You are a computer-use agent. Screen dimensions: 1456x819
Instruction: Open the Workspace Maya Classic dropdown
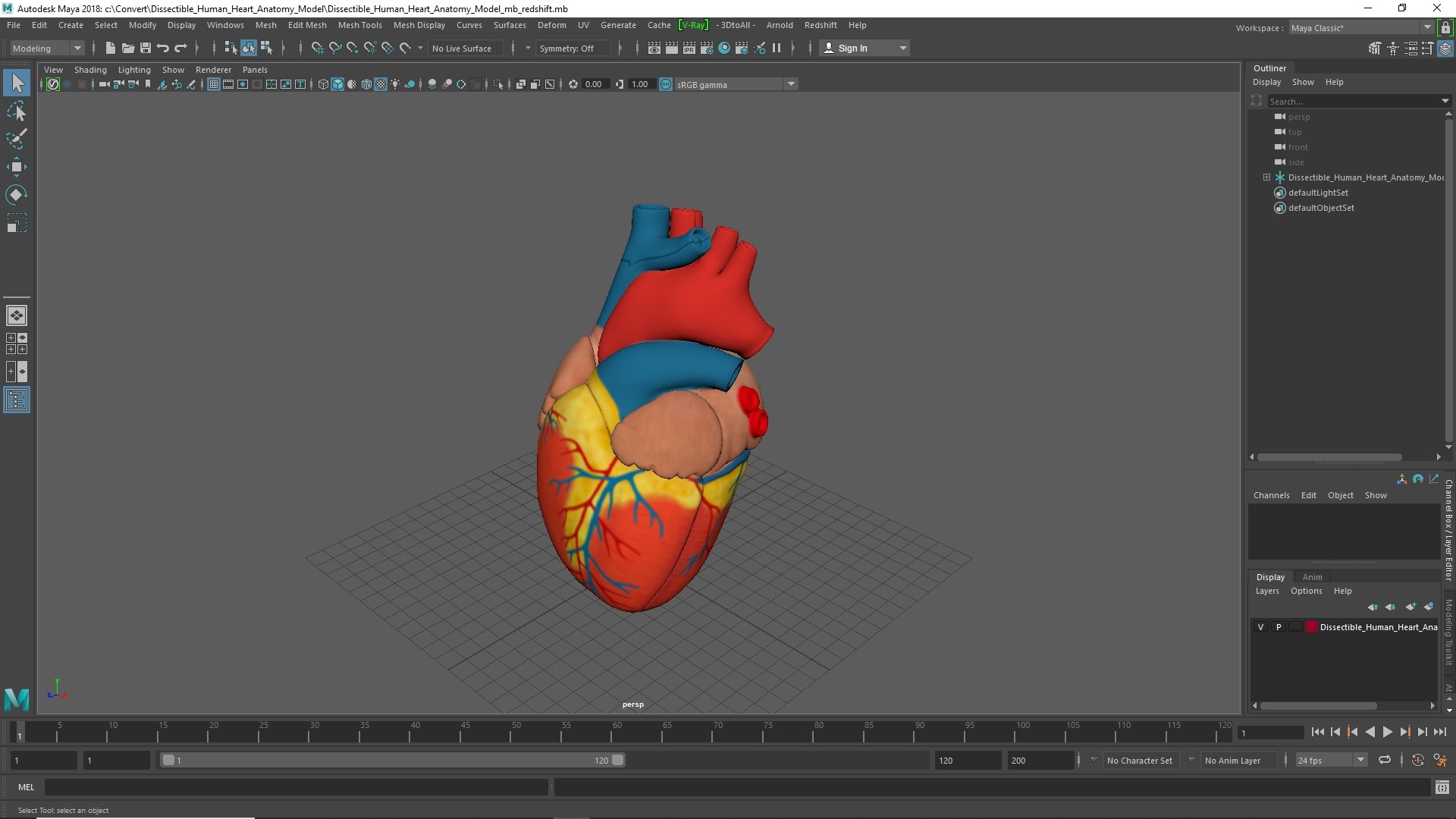1361,27
